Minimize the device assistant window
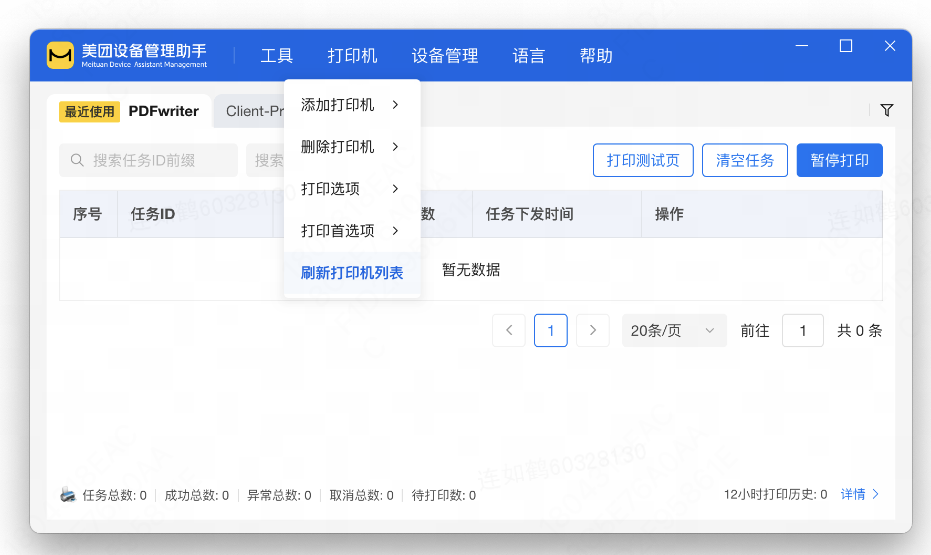This screenshot has height=555, width=931. coord(802,46)
